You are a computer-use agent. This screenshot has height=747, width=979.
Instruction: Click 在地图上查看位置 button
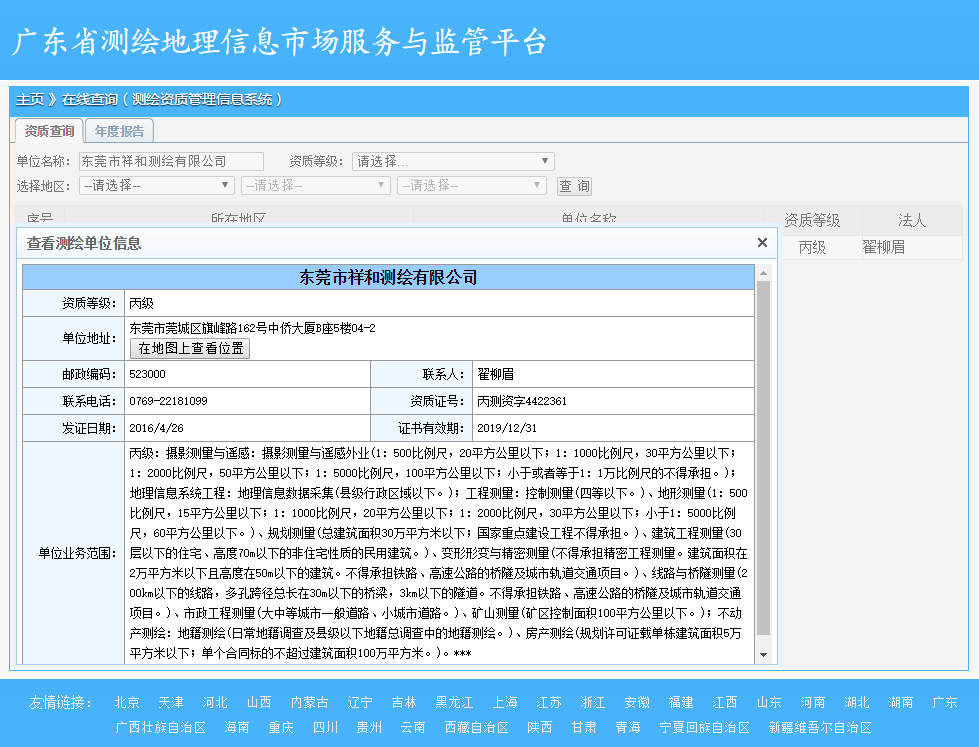coord(190,348)
